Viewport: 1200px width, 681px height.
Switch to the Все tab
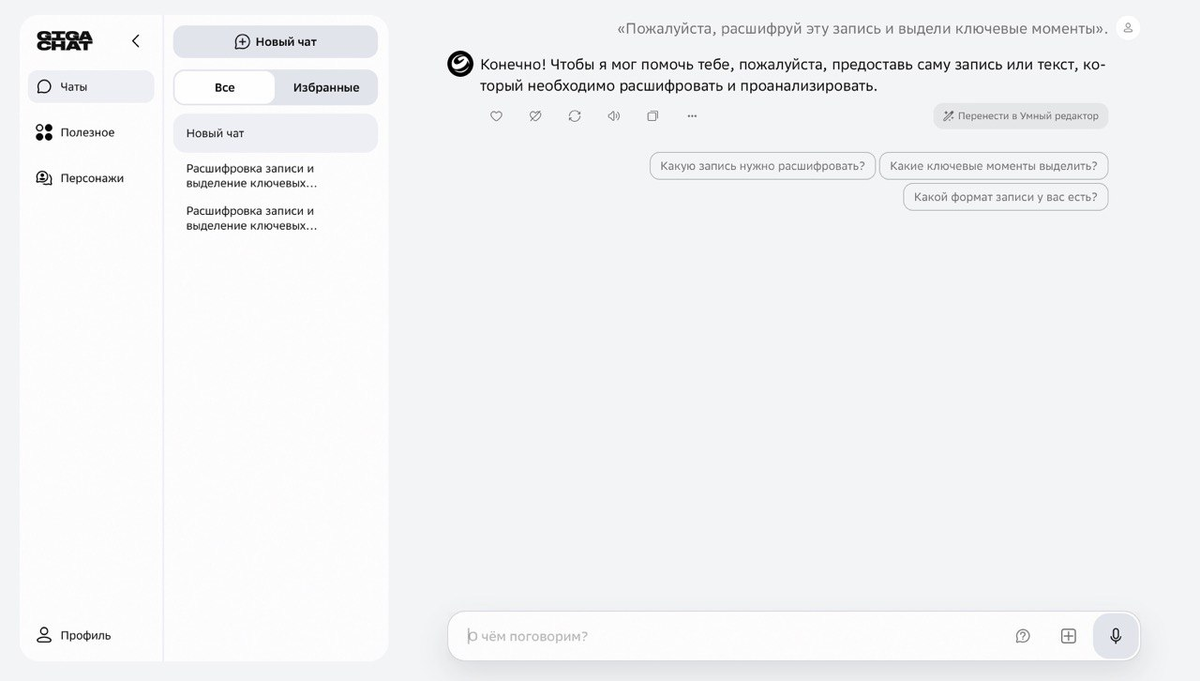225,88
